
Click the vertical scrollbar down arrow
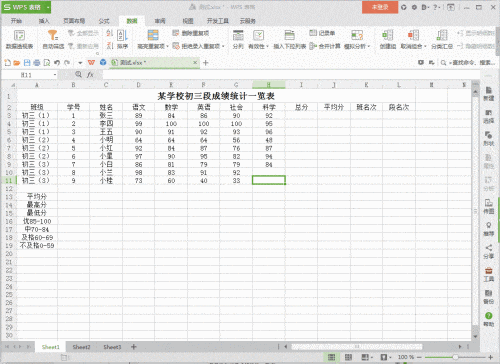pos(476,337)
